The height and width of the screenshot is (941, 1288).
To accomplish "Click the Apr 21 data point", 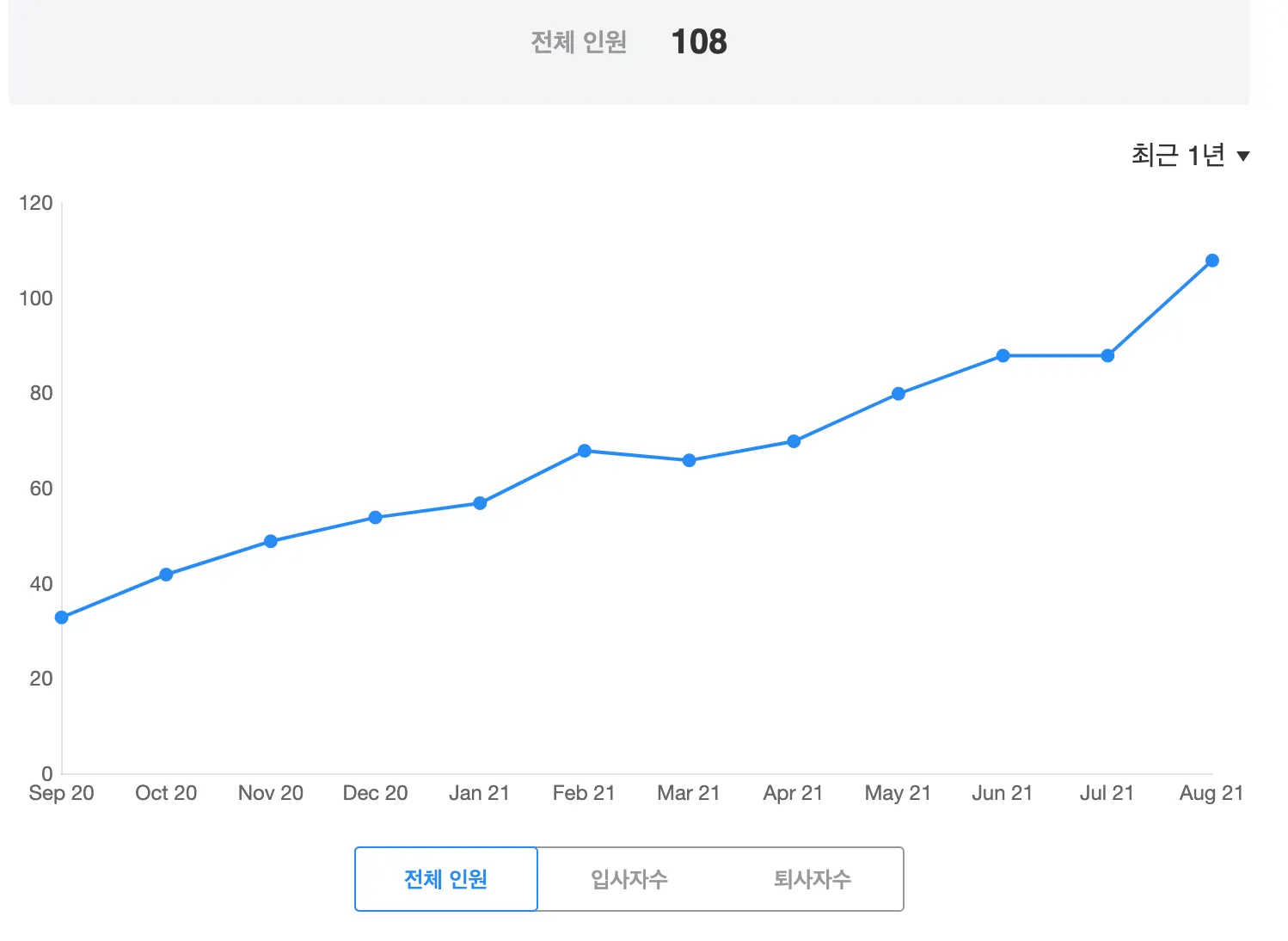I will pyautogui.click(x=794, y=441).
